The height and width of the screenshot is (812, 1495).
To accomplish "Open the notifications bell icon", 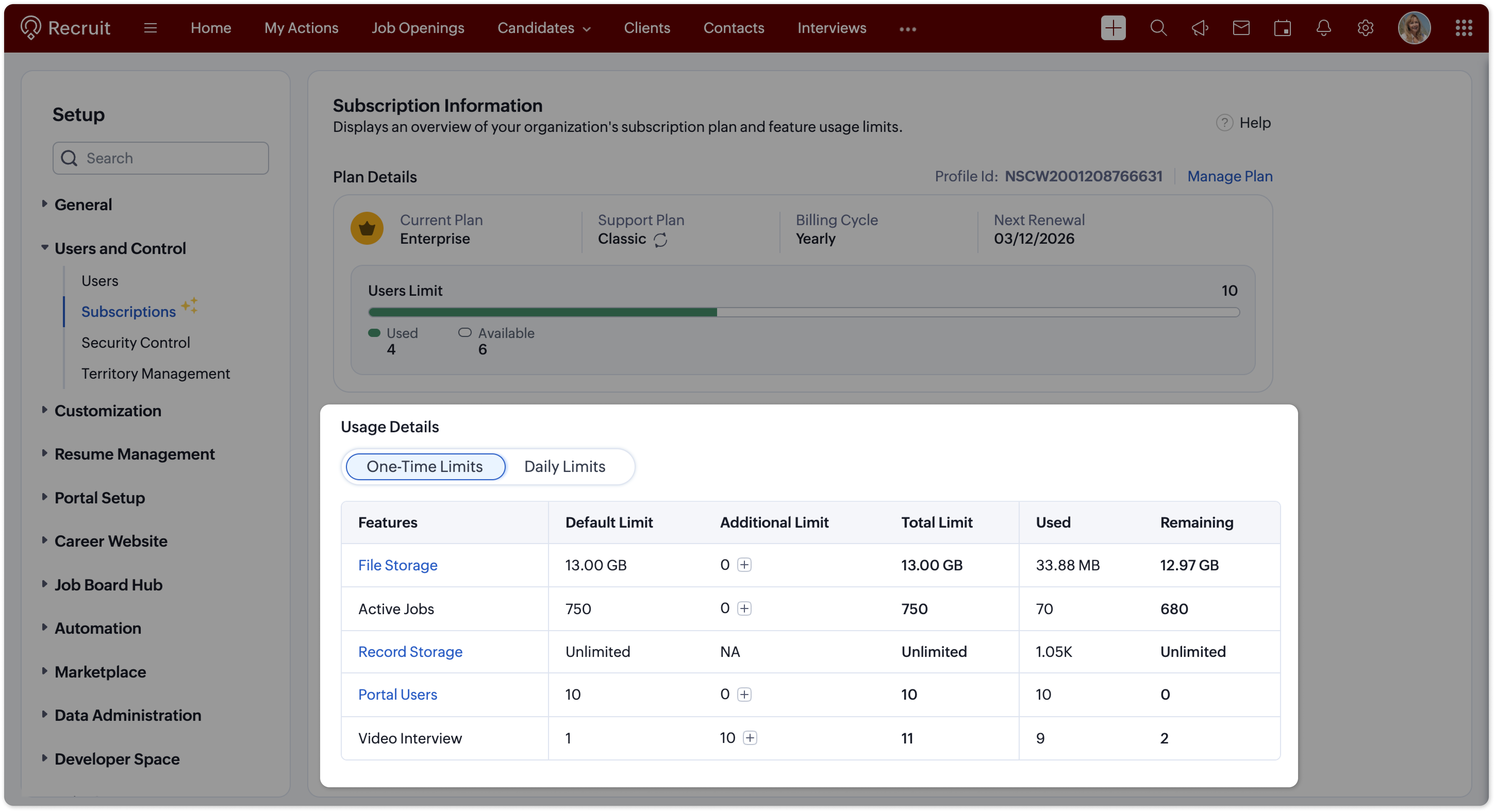I will point(1323,28).
